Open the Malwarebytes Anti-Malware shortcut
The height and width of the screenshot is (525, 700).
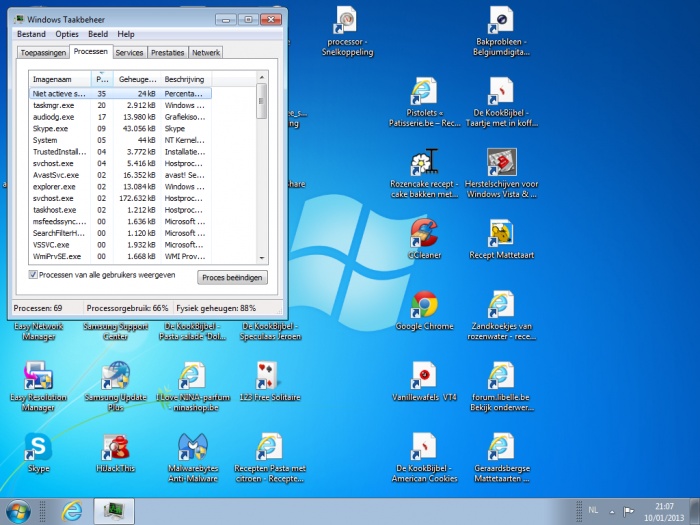pyautogui.click(x=193, y=447)
